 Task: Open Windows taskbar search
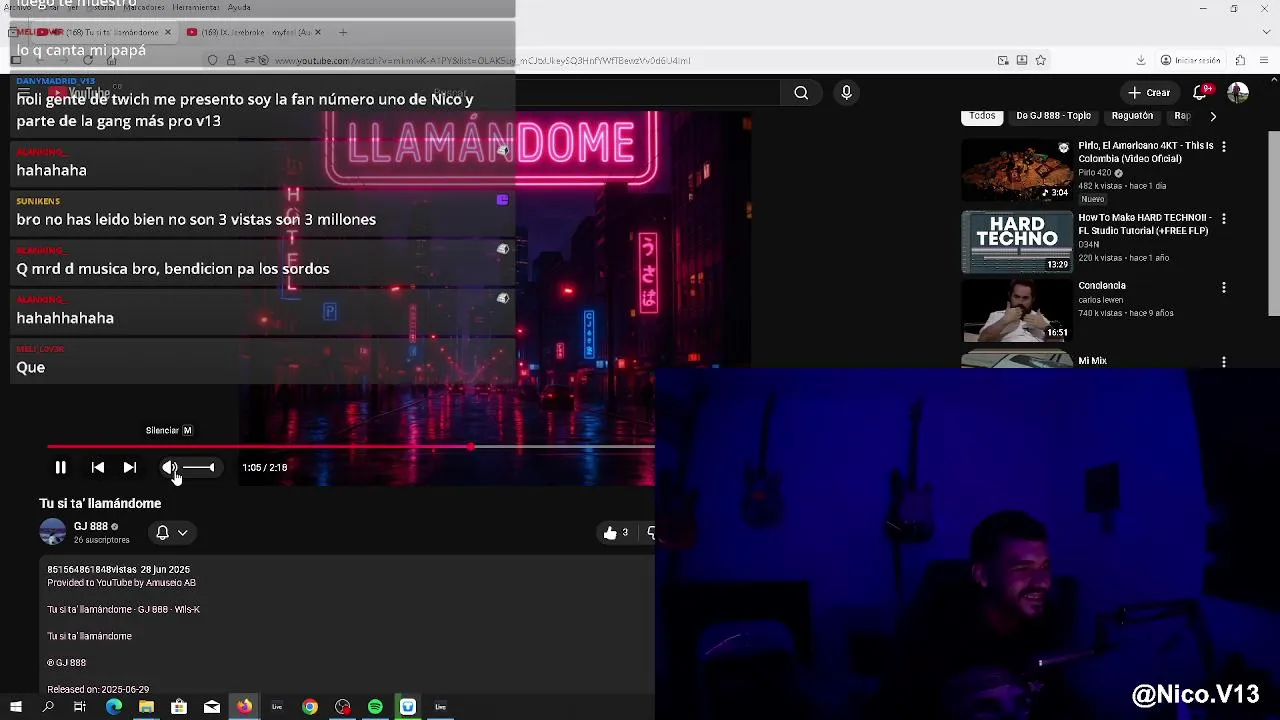pyautogui.click(x=48, y=707)
